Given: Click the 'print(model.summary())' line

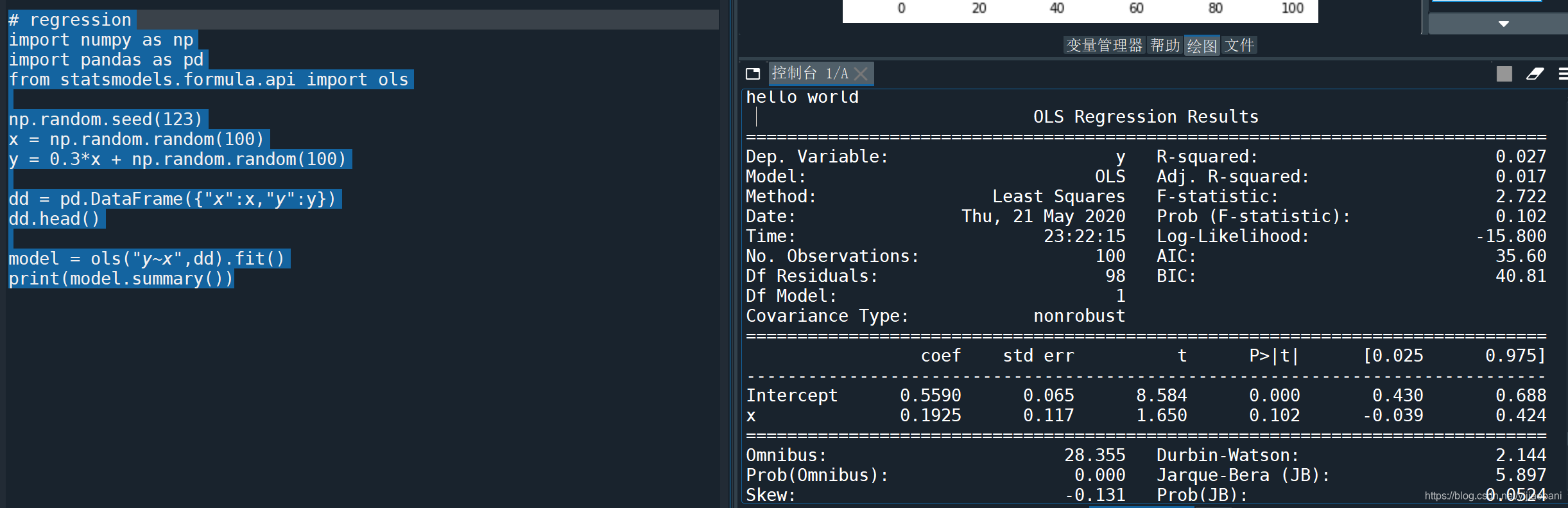Looking at the screenshot, I should pyautogui.click(x=121, y=279).
